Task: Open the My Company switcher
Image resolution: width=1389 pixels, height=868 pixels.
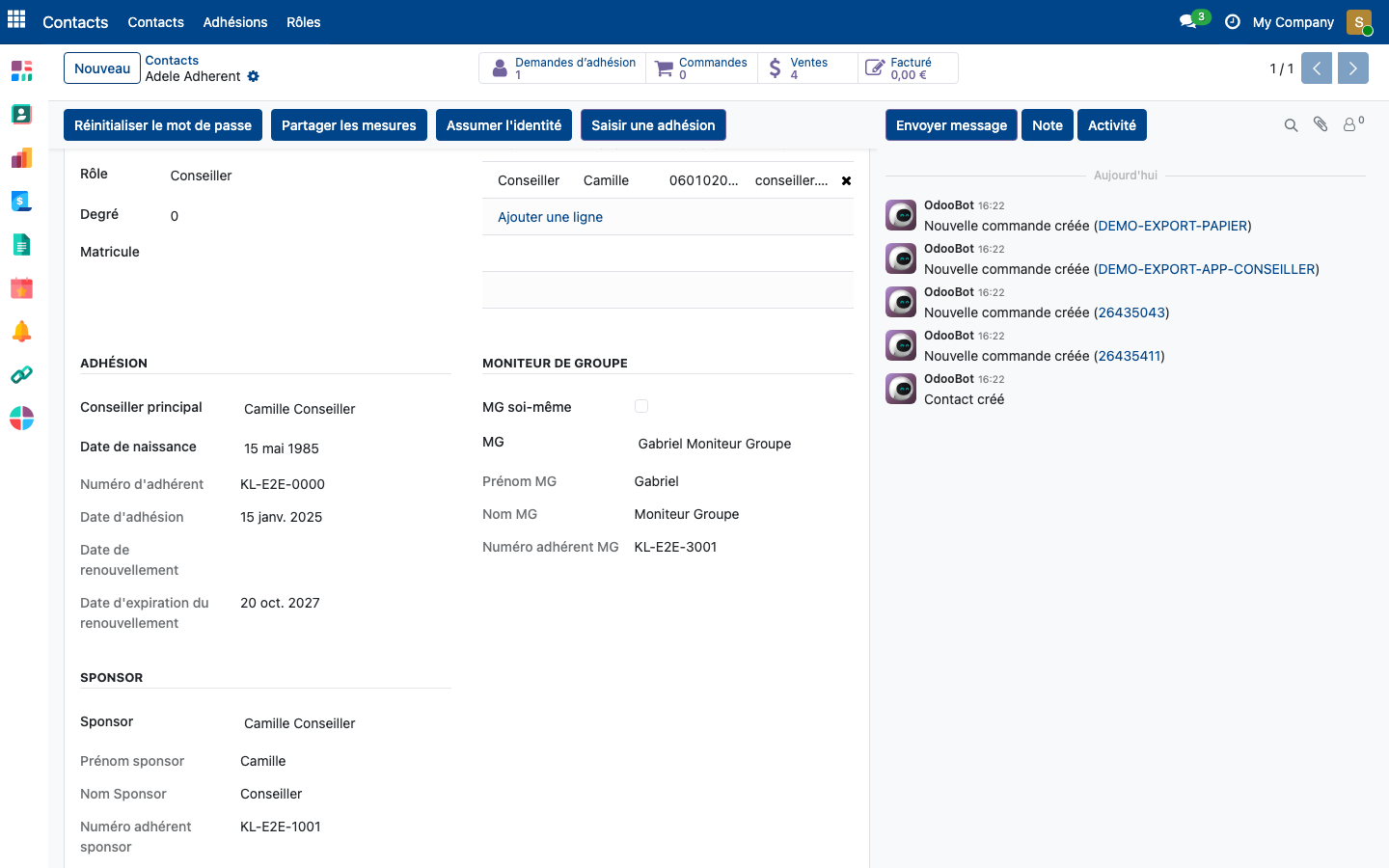Action: [x=1293, y=21]
